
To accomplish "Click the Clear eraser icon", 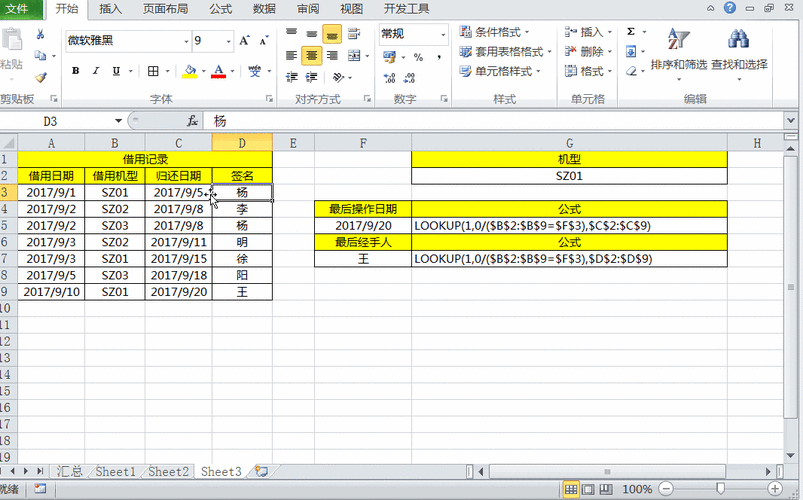I will [631, 71].
